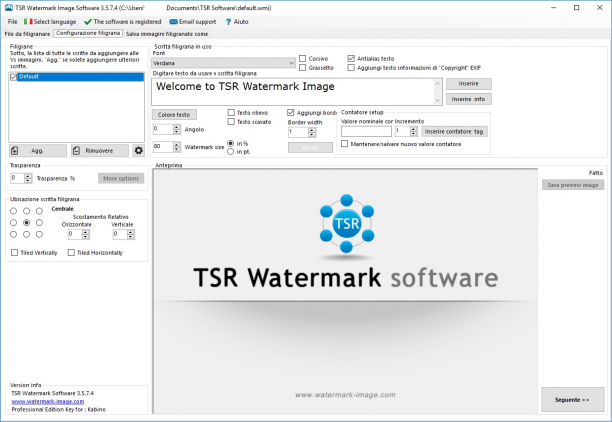Click the Agg. add watermark button

pos(38,151)
